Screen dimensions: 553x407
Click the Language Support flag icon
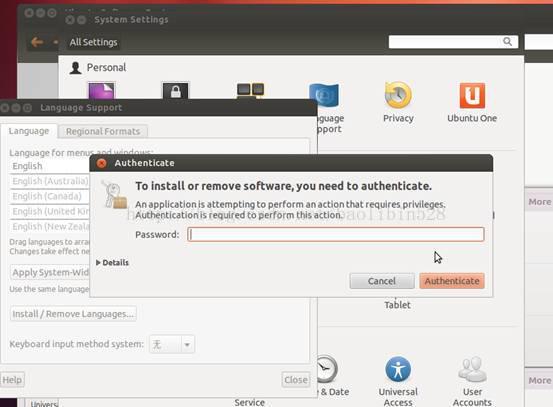point(324,95)
